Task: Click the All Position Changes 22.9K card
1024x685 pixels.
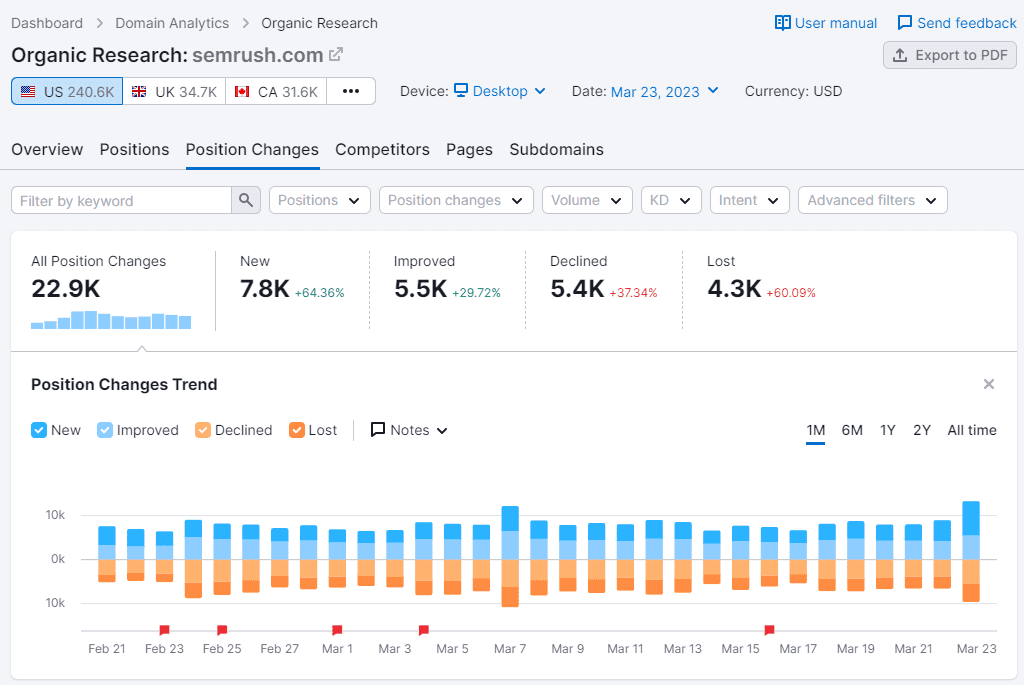Action: [112, 291]
